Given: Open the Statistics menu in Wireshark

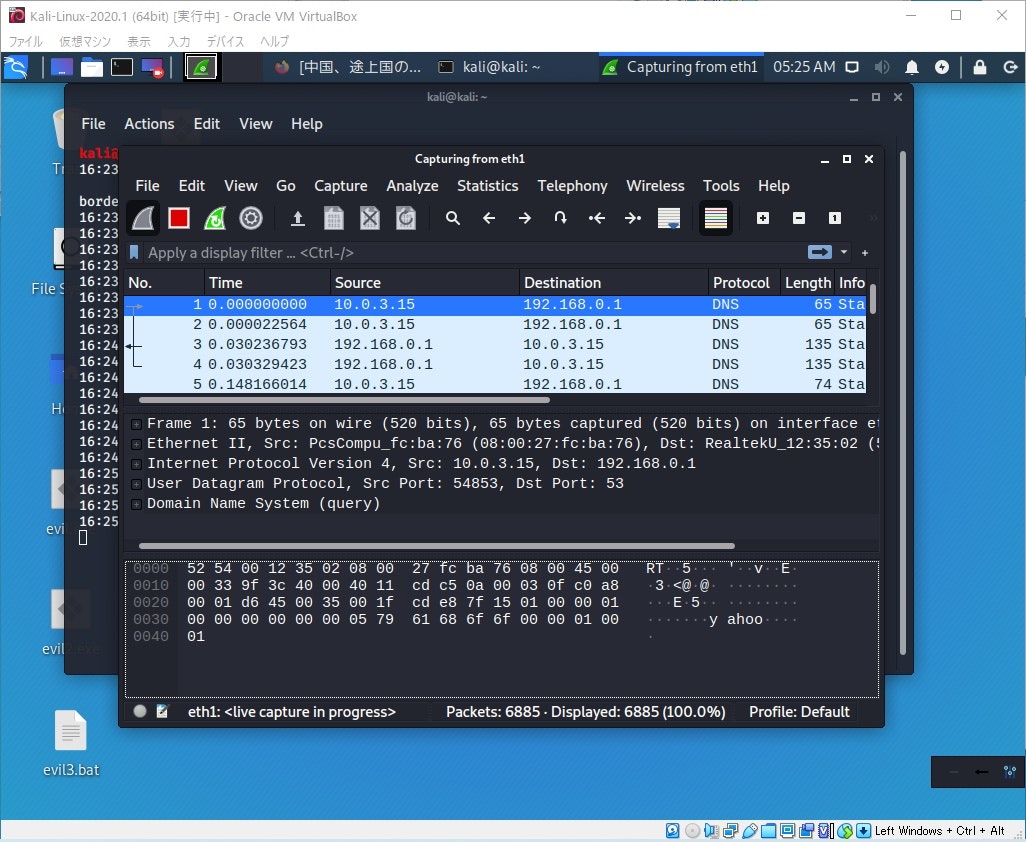Looking at the screenshot, I should pos(487,186).
